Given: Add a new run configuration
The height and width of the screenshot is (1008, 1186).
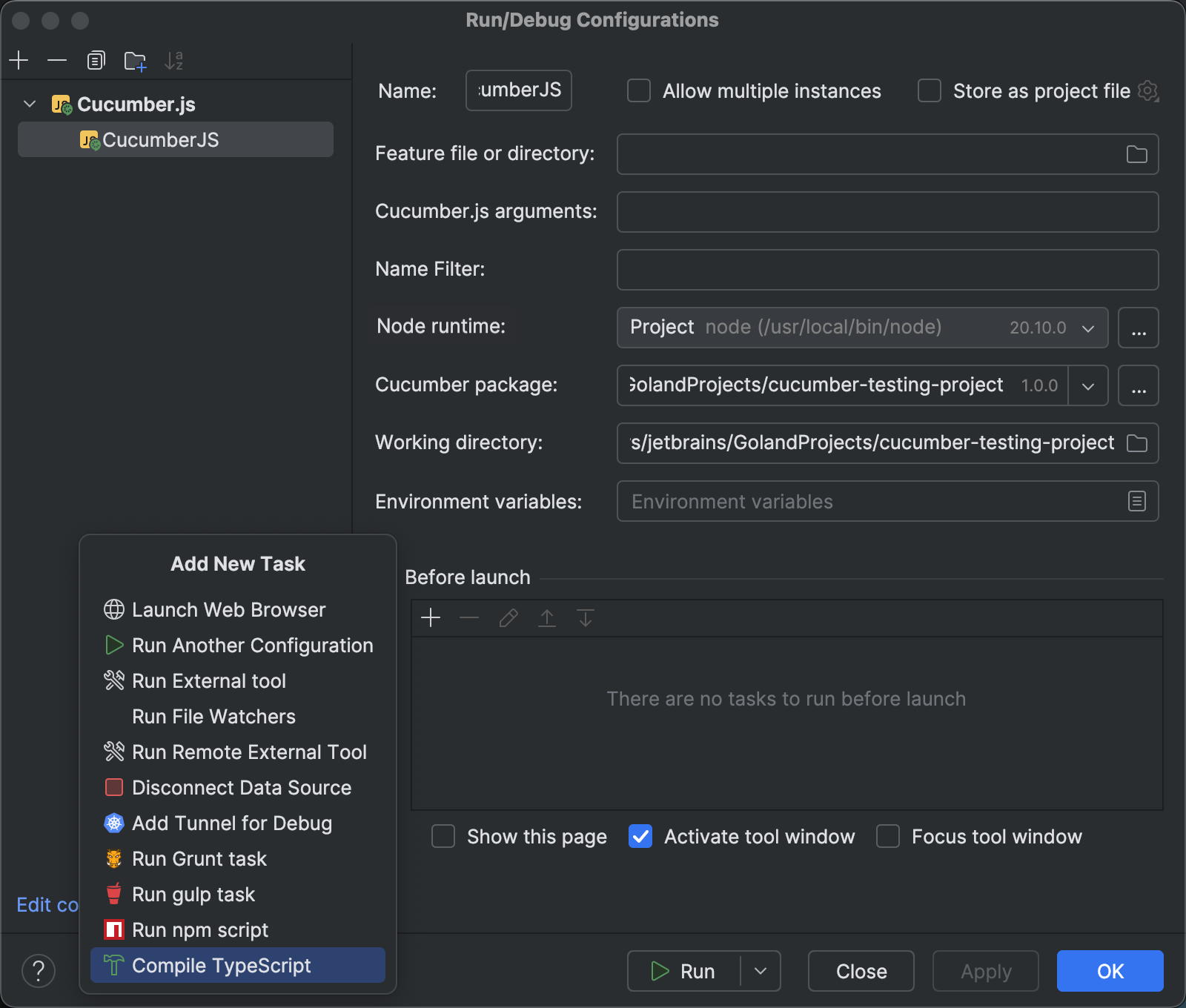Looking at the screenshot, I should [x=19, y=61].
